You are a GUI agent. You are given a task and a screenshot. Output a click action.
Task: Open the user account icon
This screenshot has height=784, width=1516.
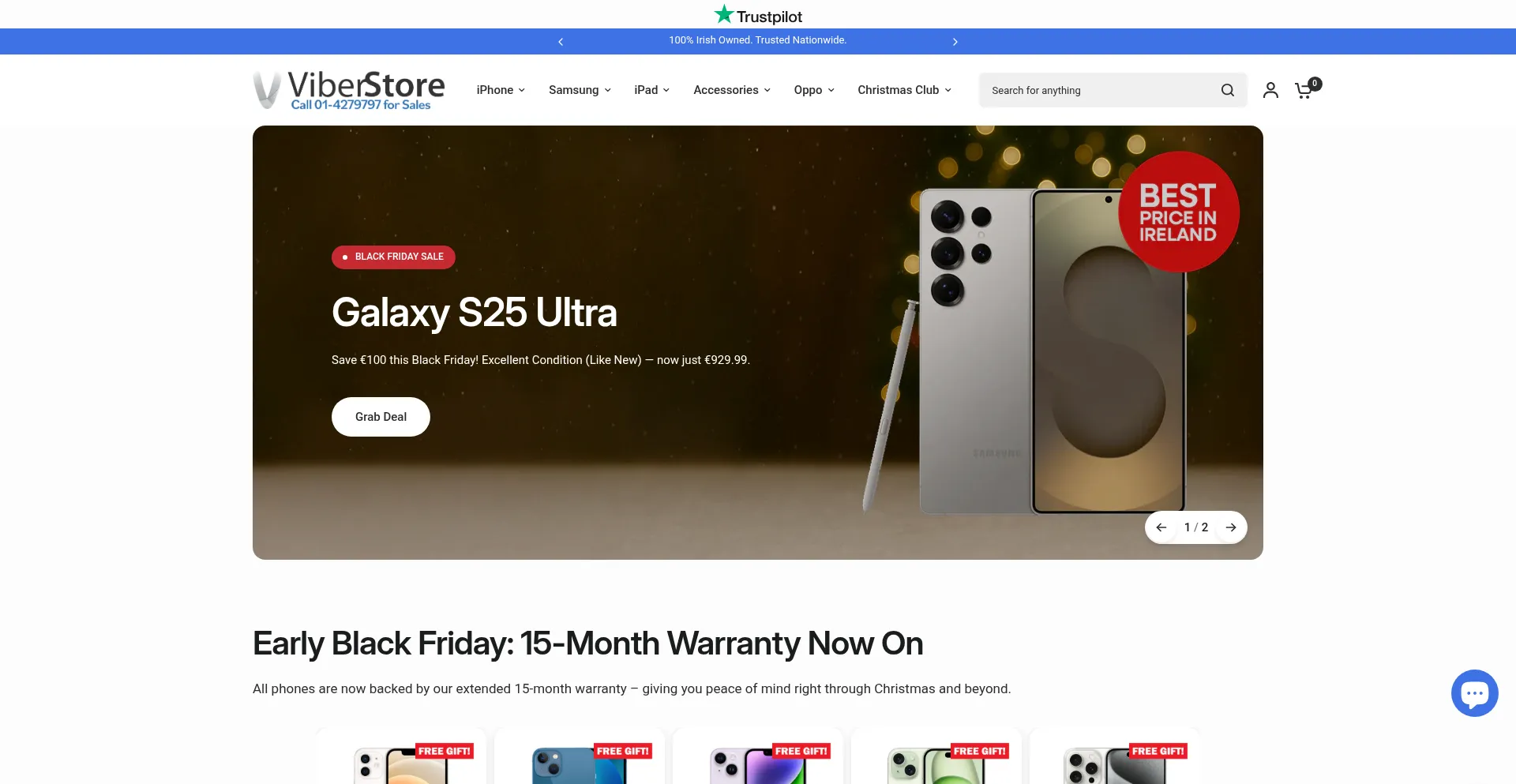point(1270,90)
